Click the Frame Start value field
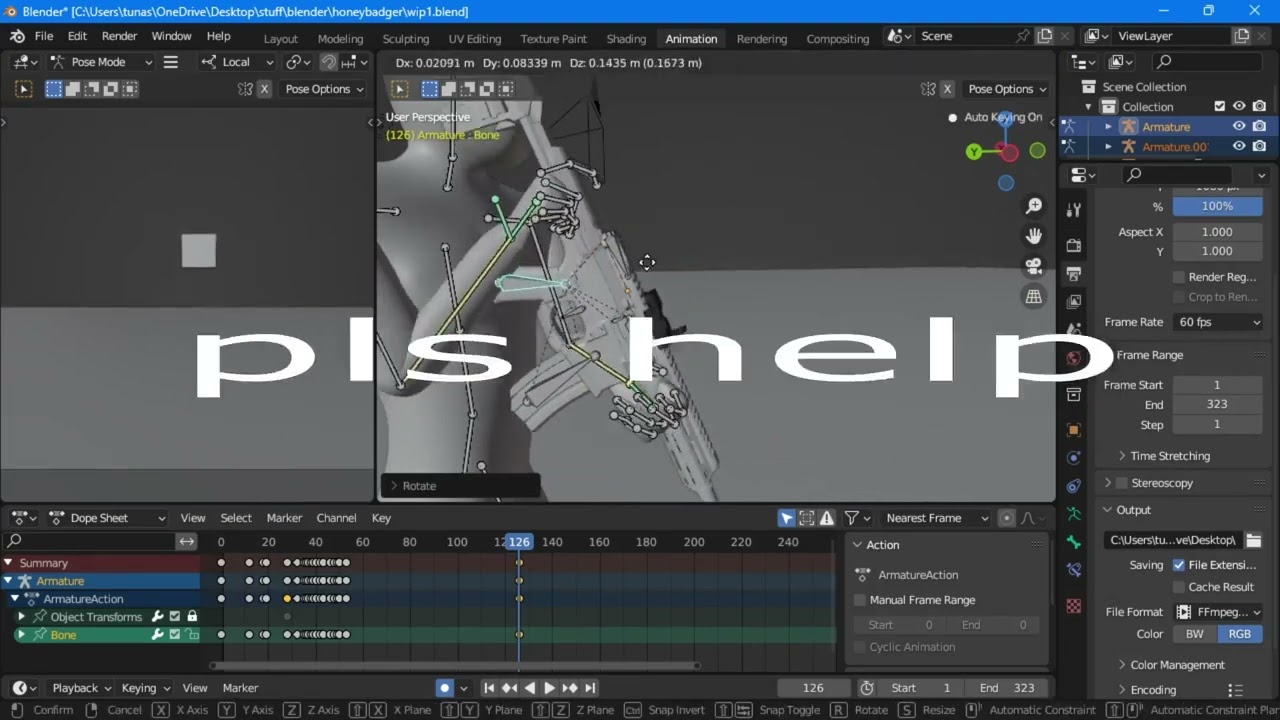1280x720 pixels. (x=1217, y=385)
